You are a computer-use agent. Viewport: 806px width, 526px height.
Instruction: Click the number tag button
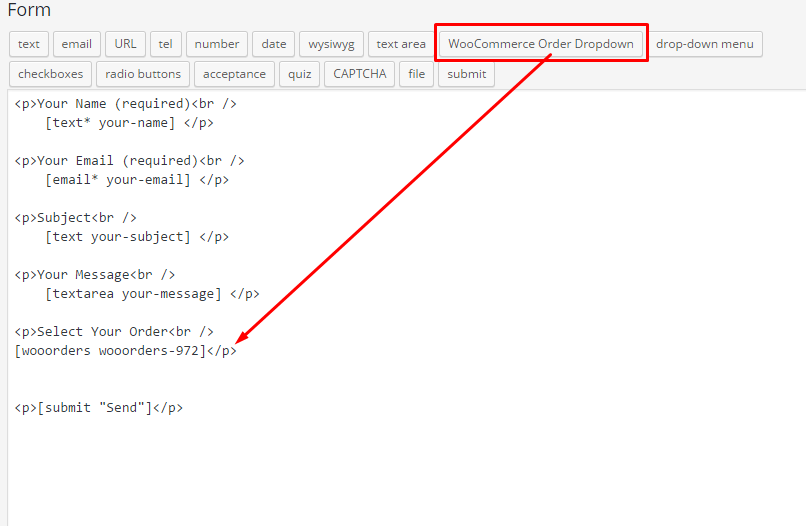[x=217, y=44]
